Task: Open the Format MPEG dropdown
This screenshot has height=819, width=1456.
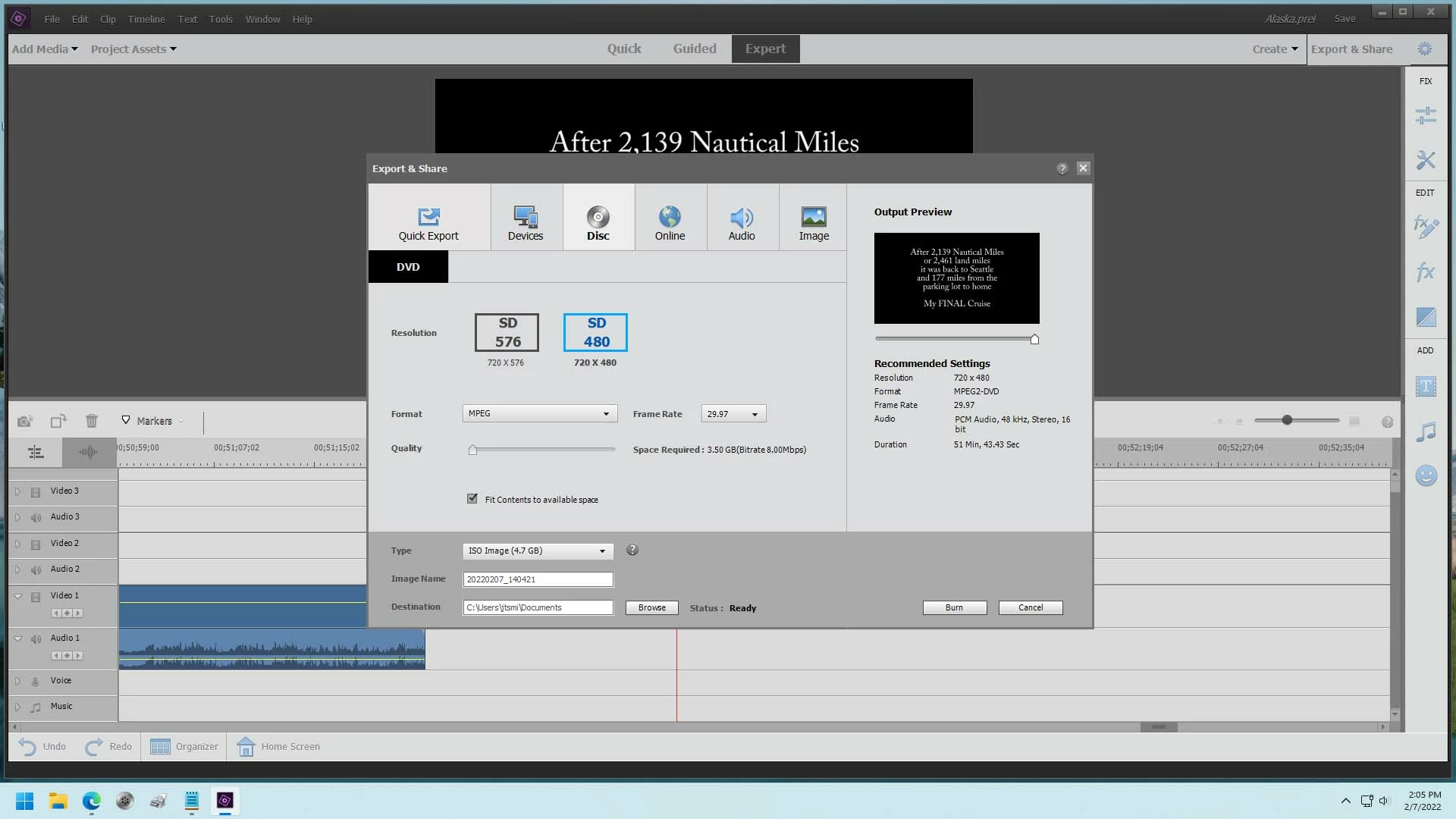Action: [539, 414]
